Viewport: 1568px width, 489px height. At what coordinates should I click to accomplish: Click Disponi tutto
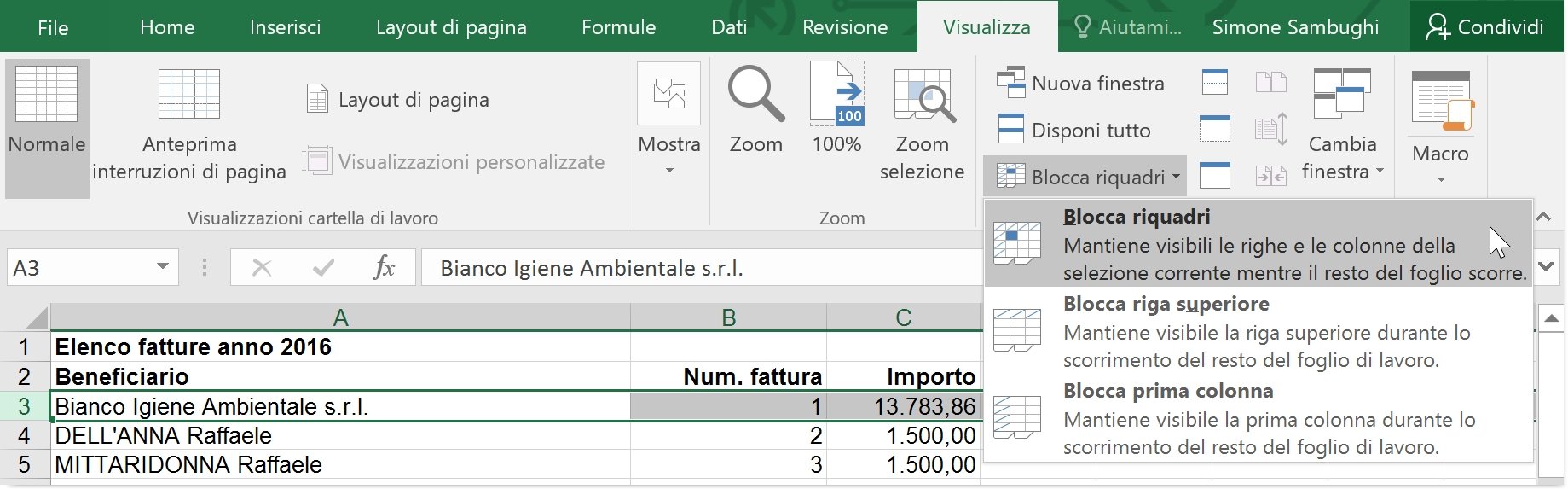click(1073, 130)
